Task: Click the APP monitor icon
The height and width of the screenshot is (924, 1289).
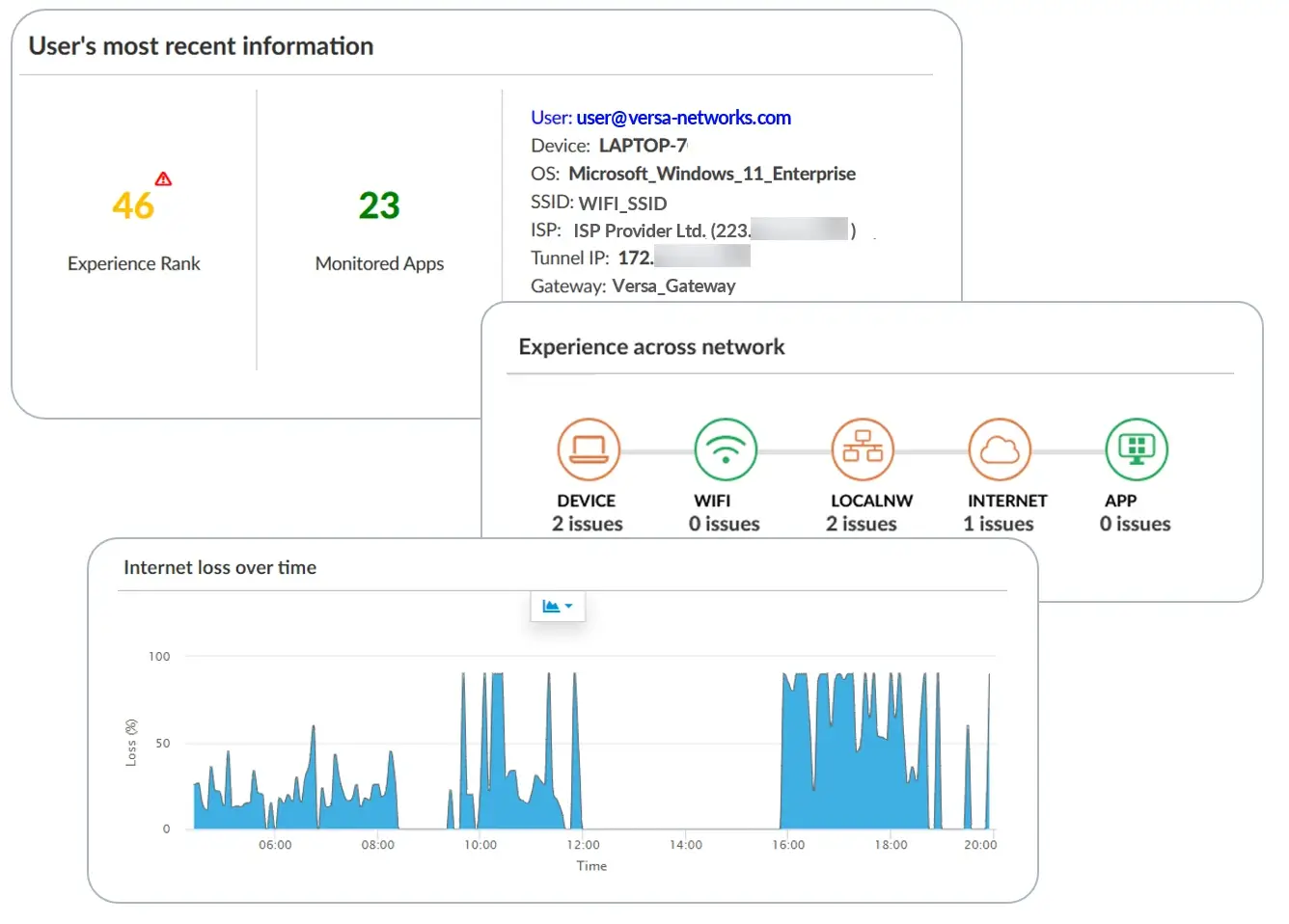Action: click(x=1137, y=449)
